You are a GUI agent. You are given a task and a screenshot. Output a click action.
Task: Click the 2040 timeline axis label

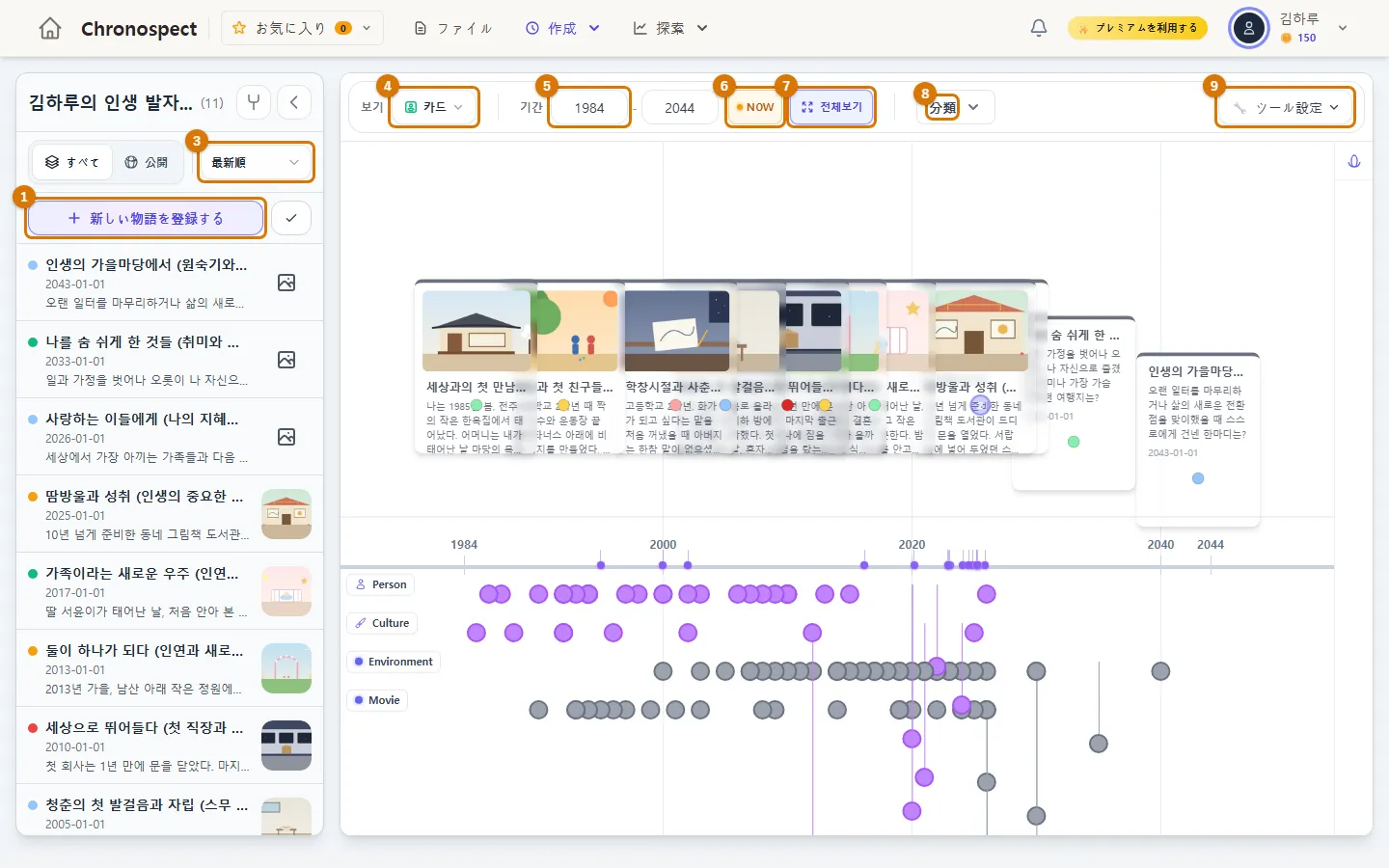tap(1160, 545)
